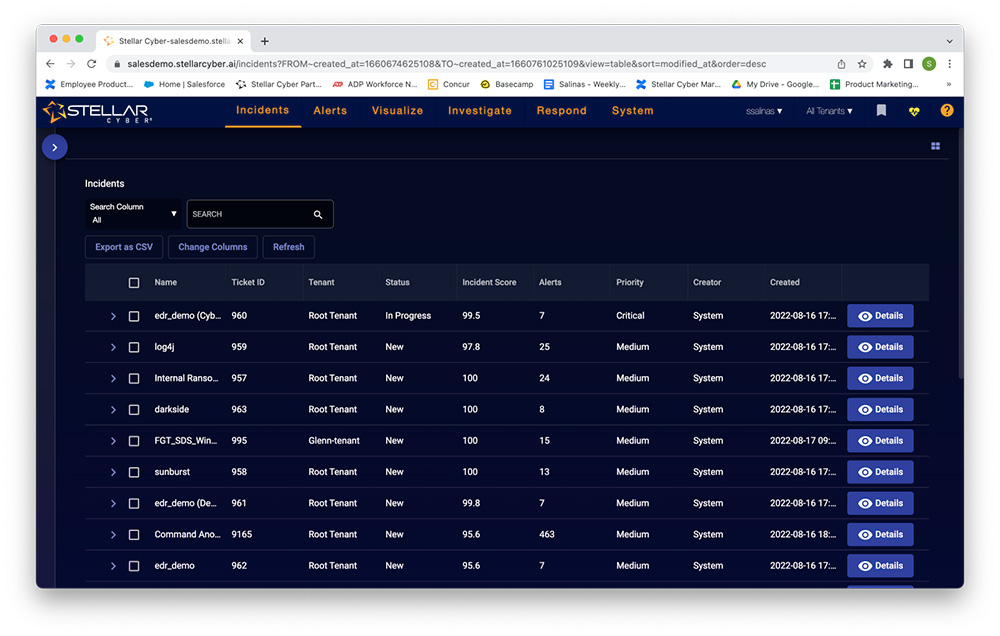Tick the checkbox for darkside incident
Image resolution: width=1000 pixels, height=636 pixels.
point(134,409)
